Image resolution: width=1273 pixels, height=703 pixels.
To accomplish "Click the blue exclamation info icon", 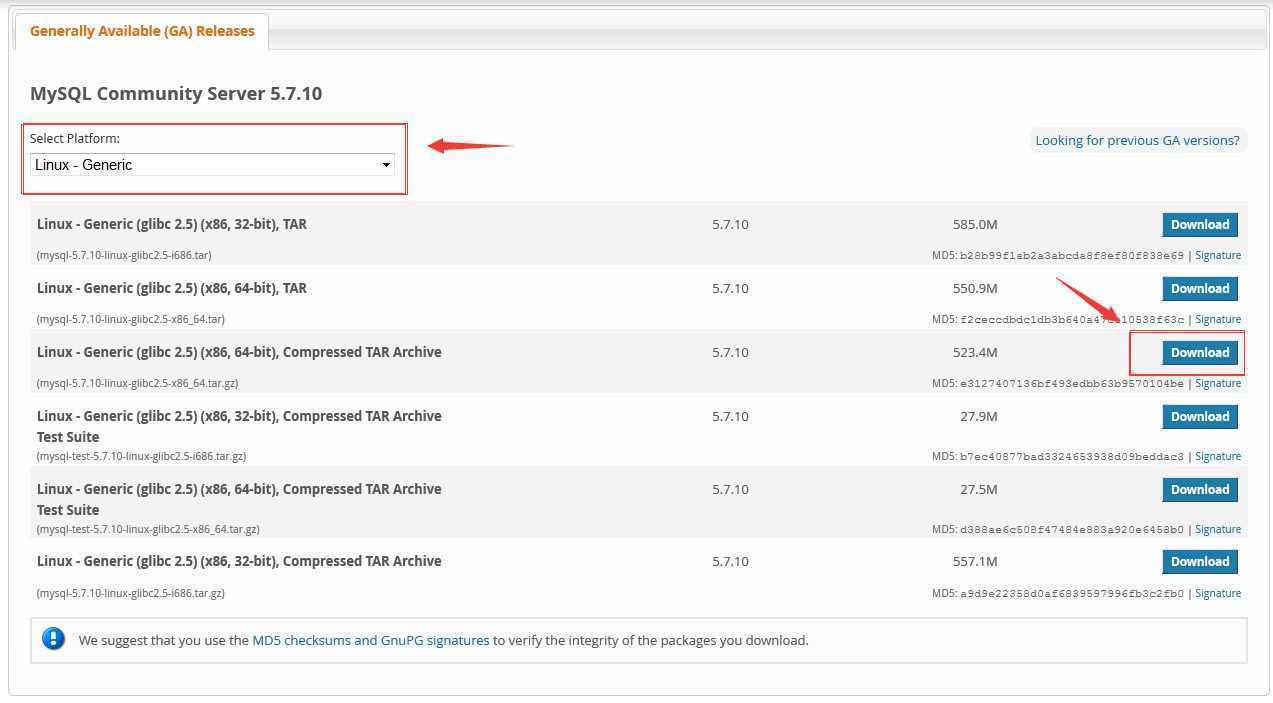I will (x=54, y=639).
